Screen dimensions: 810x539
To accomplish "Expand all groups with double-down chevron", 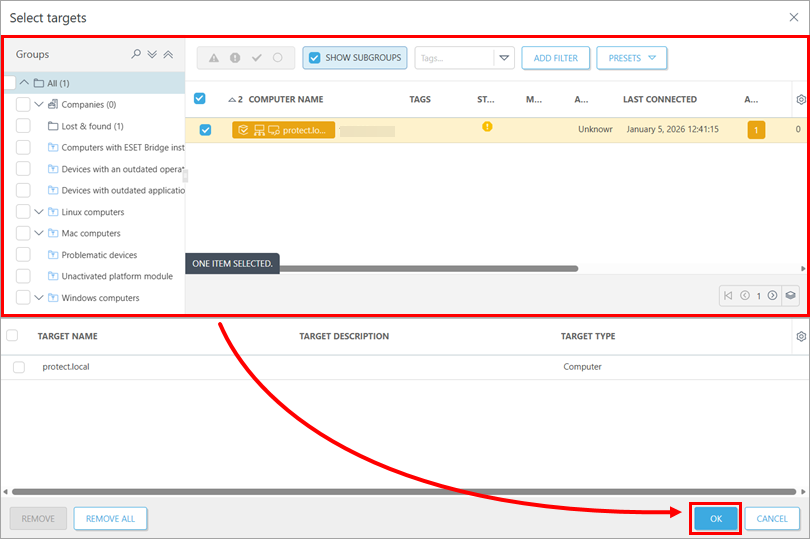I will [152, 55].
